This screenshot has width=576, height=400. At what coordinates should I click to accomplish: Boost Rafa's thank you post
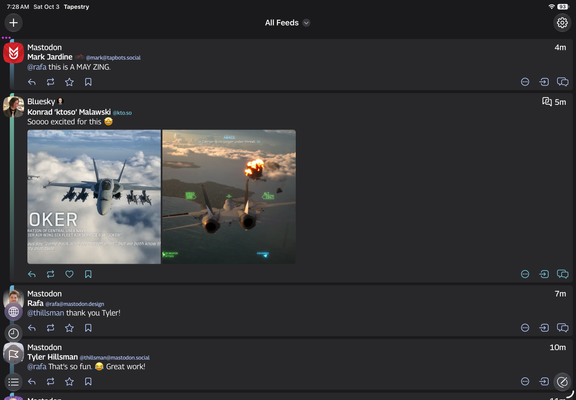tap(51, 328)
